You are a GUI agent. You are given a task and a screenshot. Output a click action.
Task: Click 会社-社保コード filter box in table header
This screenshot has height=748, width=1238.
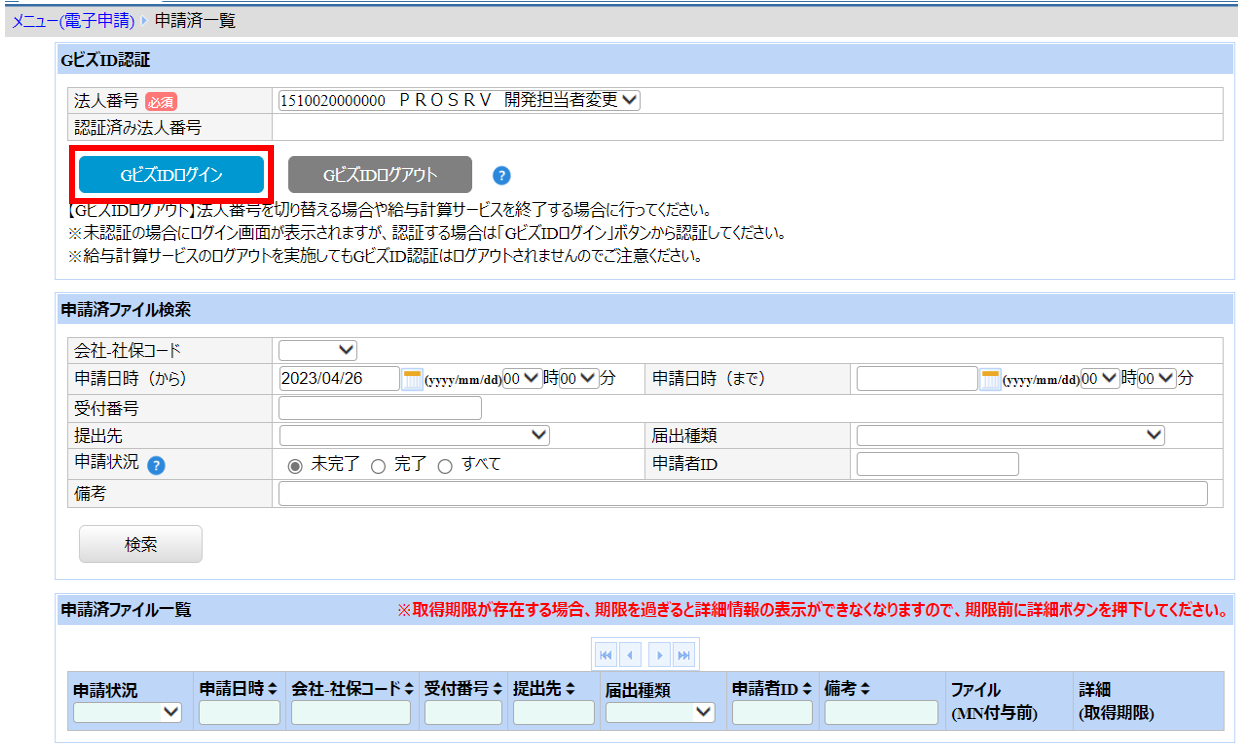[x=351, y=712]
